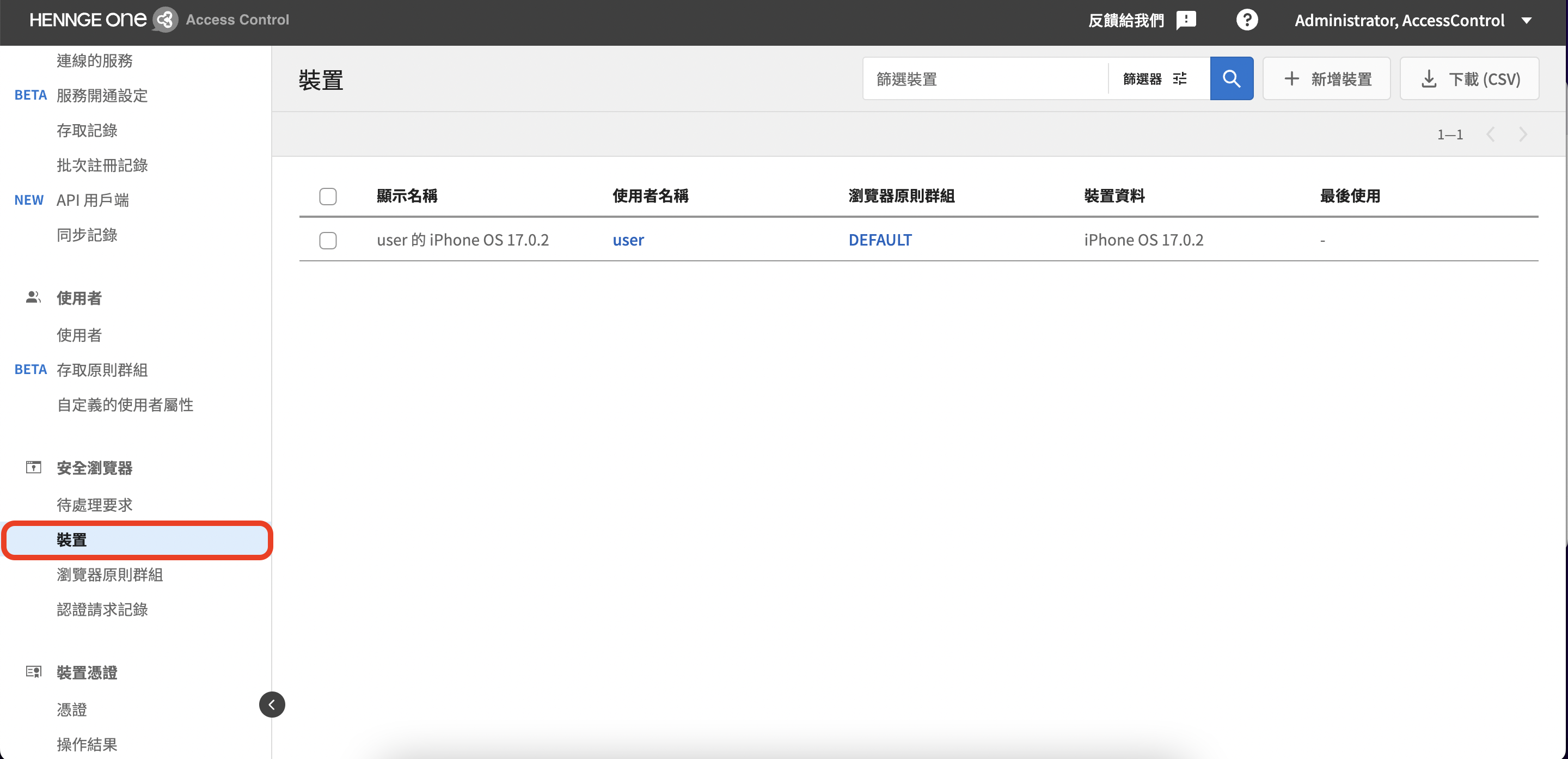
Task: Open 待處理要求 in the sidebar
Action: coord(94,505)
